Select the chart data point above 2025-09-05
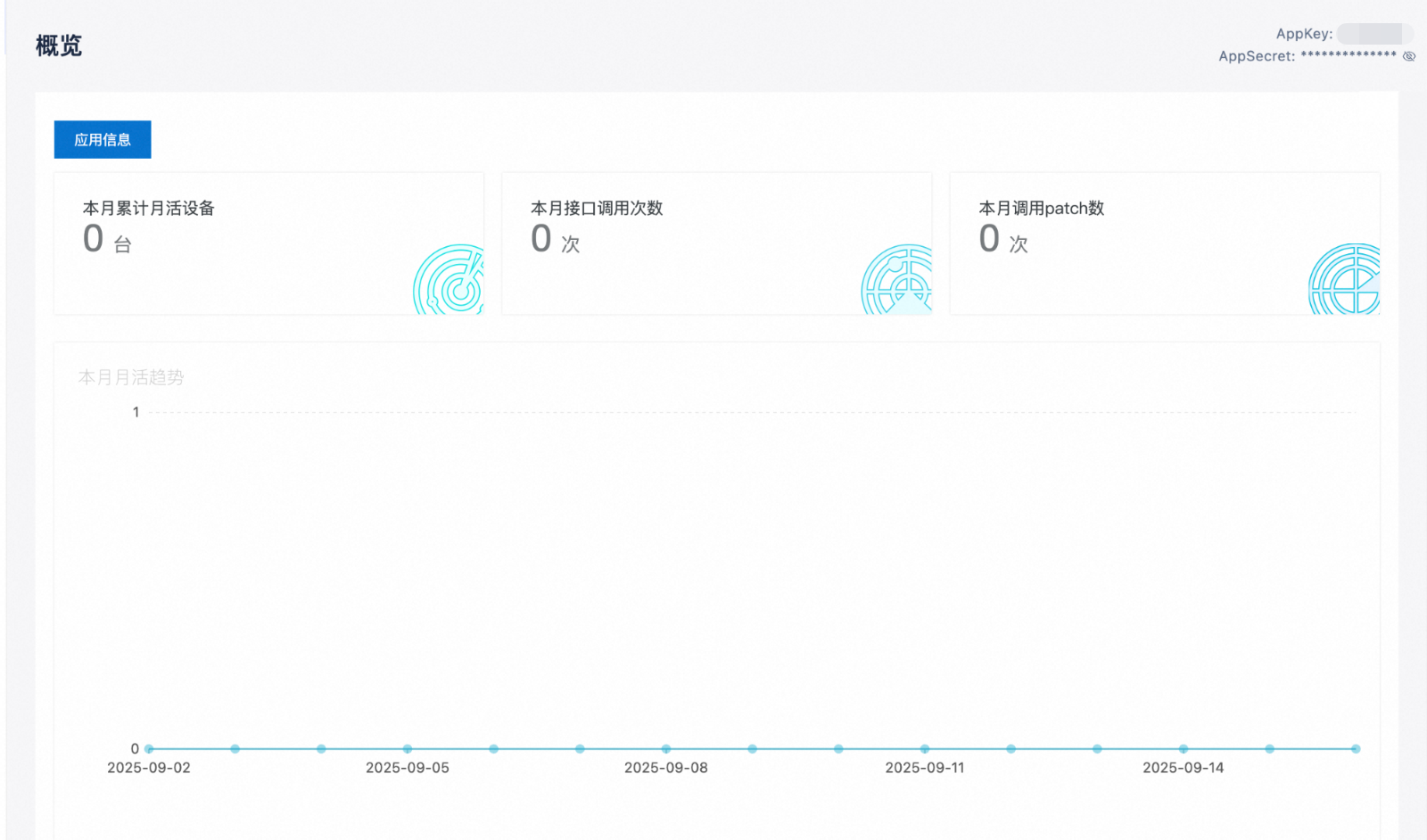The width and height of the screenshot is (1427, 840). coord(408,749)
